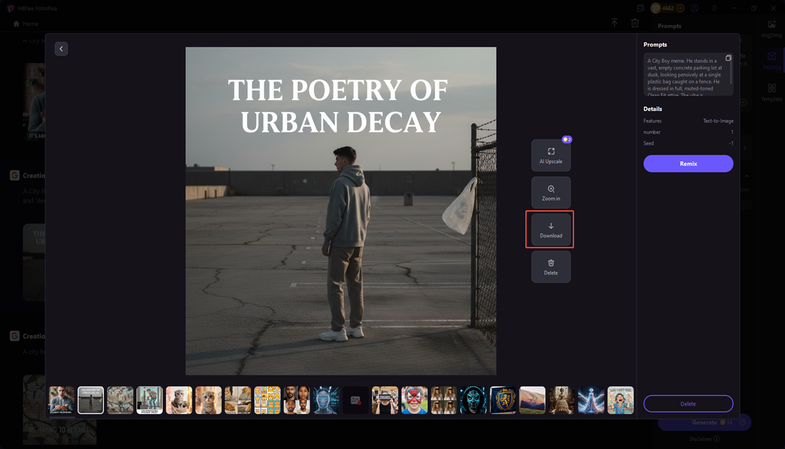The image size is (785, 449).
Task: Click the back arrow in the preview
Action: point(61,48)
